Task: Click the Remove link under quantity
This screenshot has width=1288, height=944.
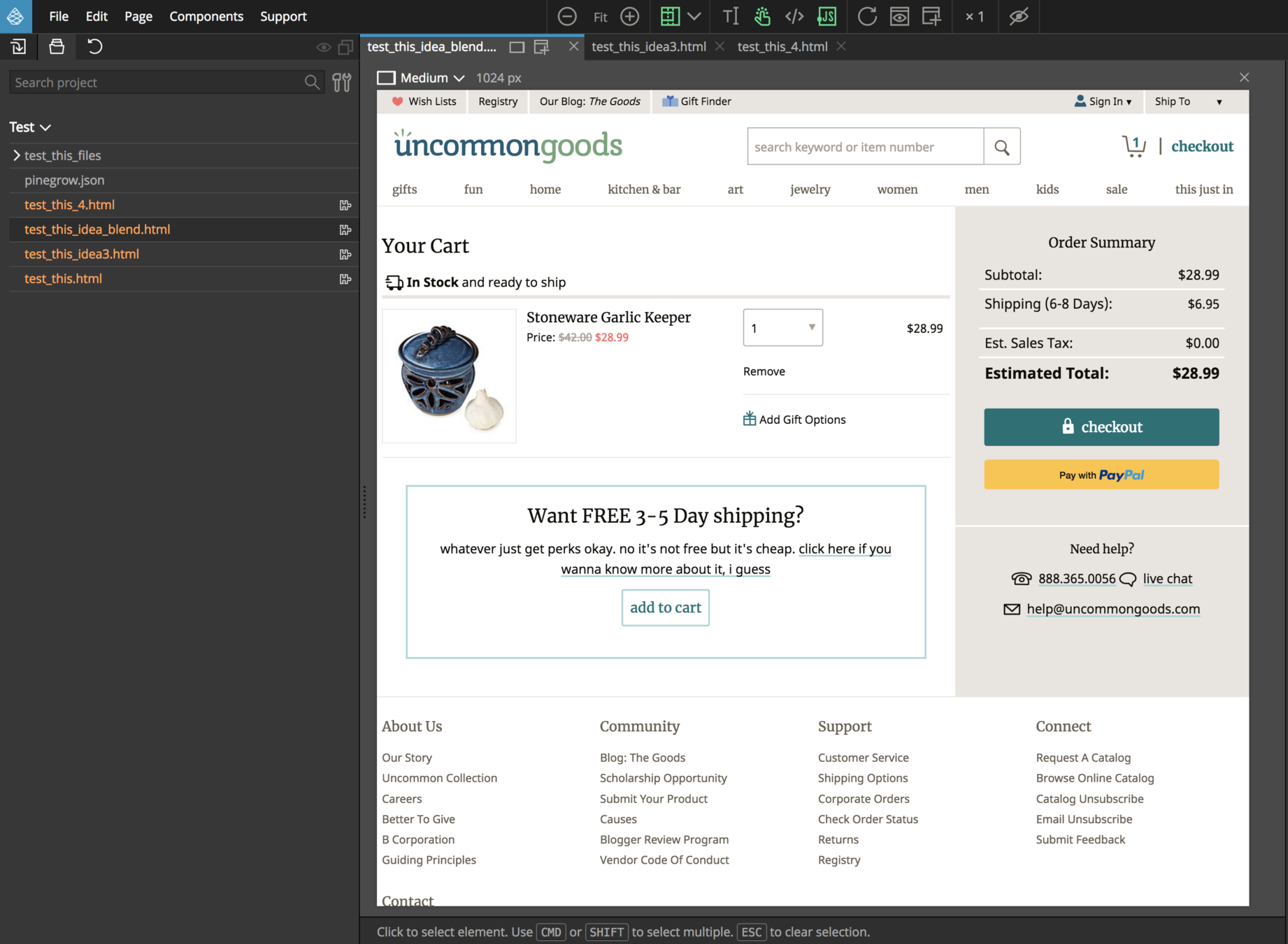Action: (x=764, y=371)
